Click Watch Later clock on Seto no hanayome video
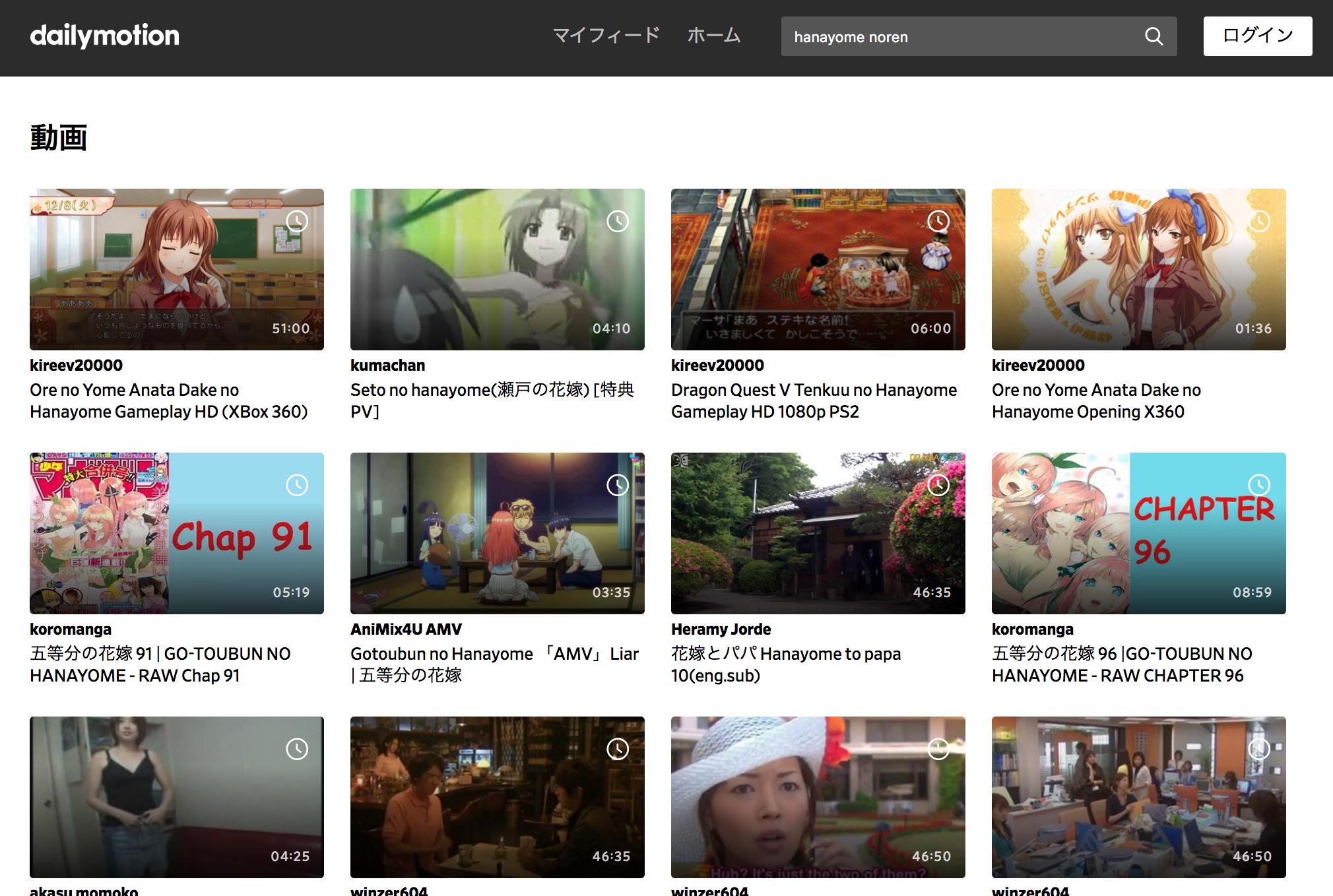1333x896 pixels. point(618,221)
